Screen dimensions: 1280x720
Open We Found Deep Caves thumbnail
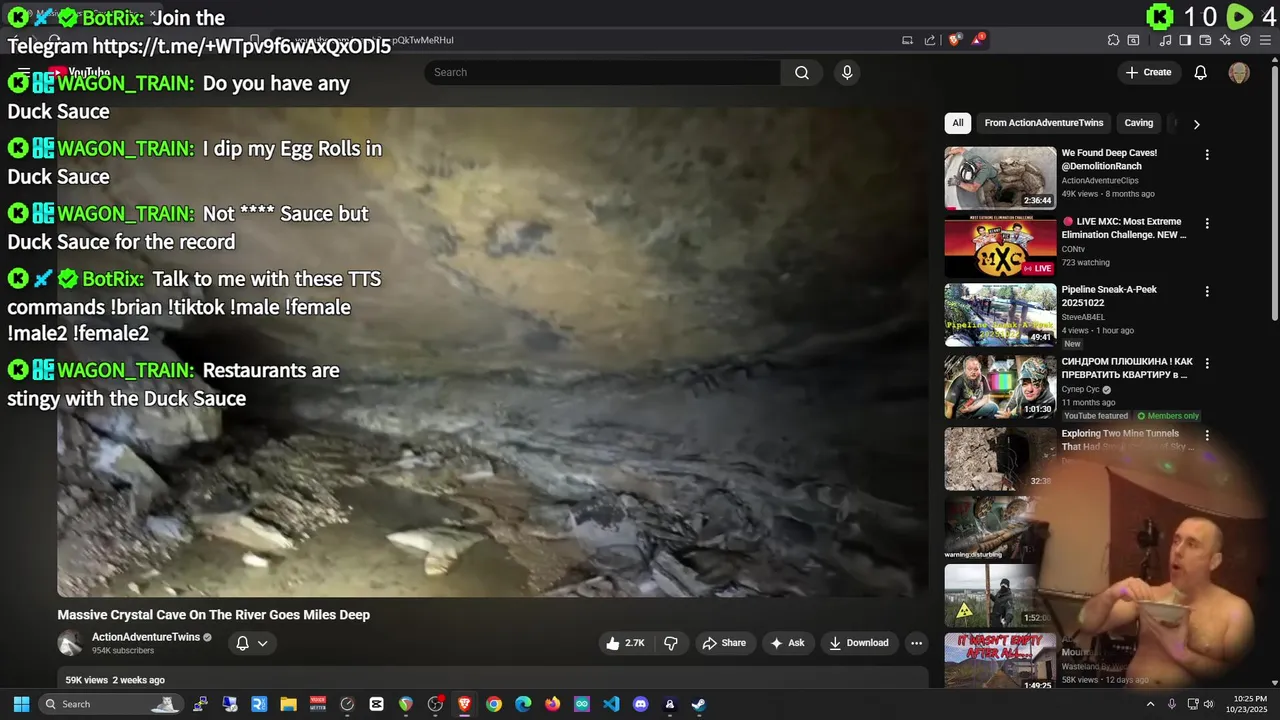1000,178
